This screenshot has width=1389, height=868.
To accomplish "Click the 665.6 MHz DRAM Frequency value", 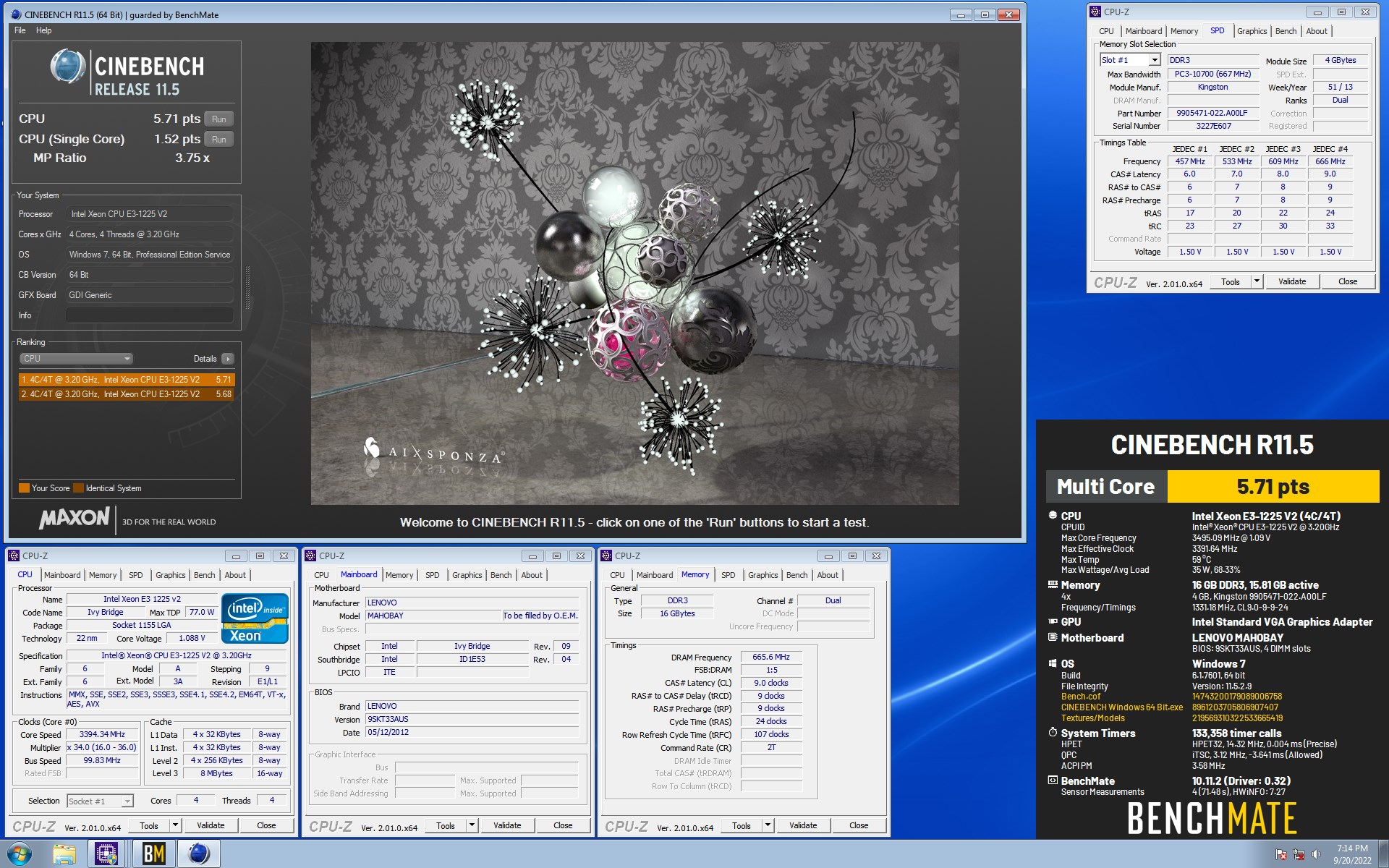I will 771,657.
